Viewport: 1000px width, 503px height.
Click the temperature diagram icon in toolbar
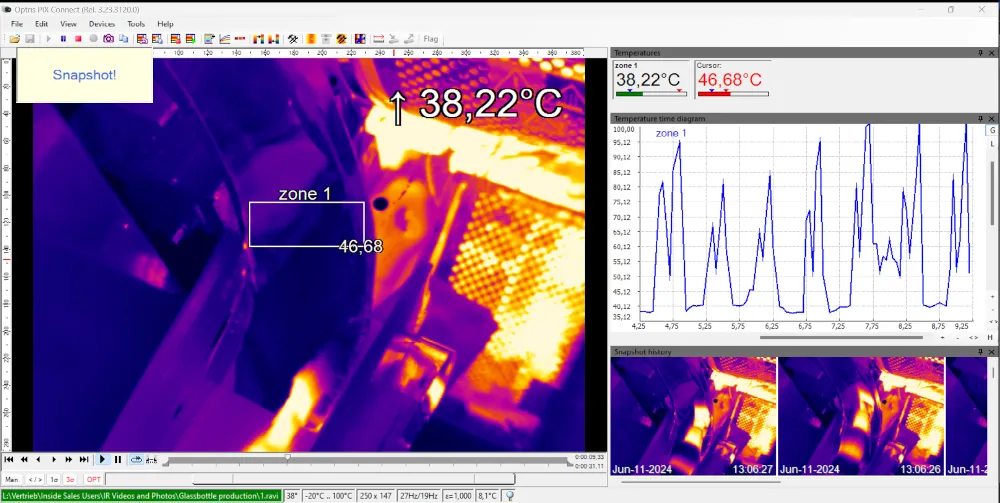click(x=225, y=39)
